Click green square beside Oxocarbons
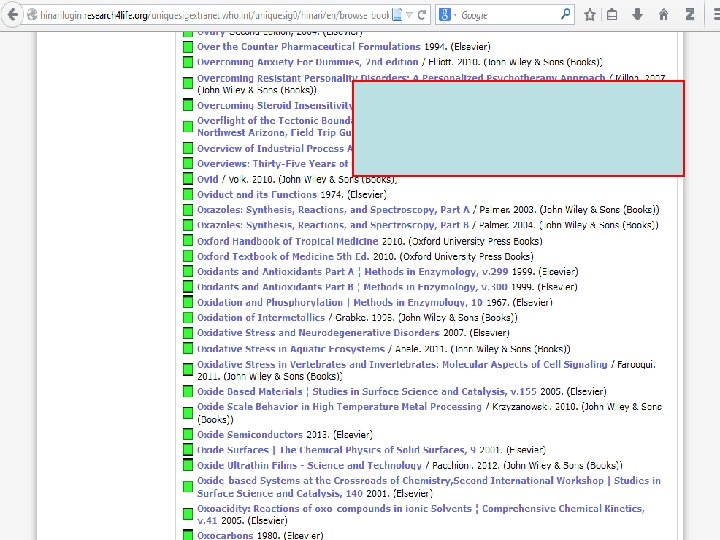Image resolution: width=720 pixels, height=540 pixels. point(187,535)
